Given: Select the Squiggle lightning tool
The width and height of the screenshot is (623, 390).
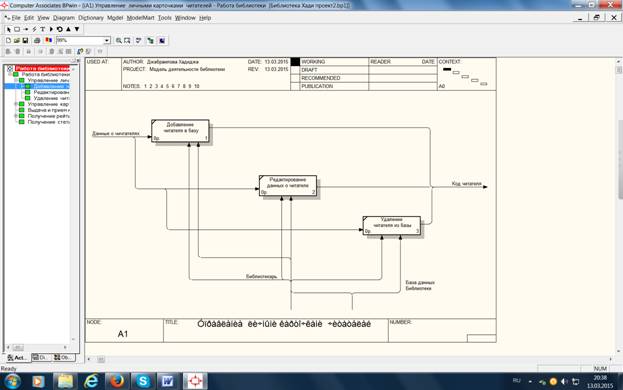Looking at the screenshot, I should pos(34,29).
